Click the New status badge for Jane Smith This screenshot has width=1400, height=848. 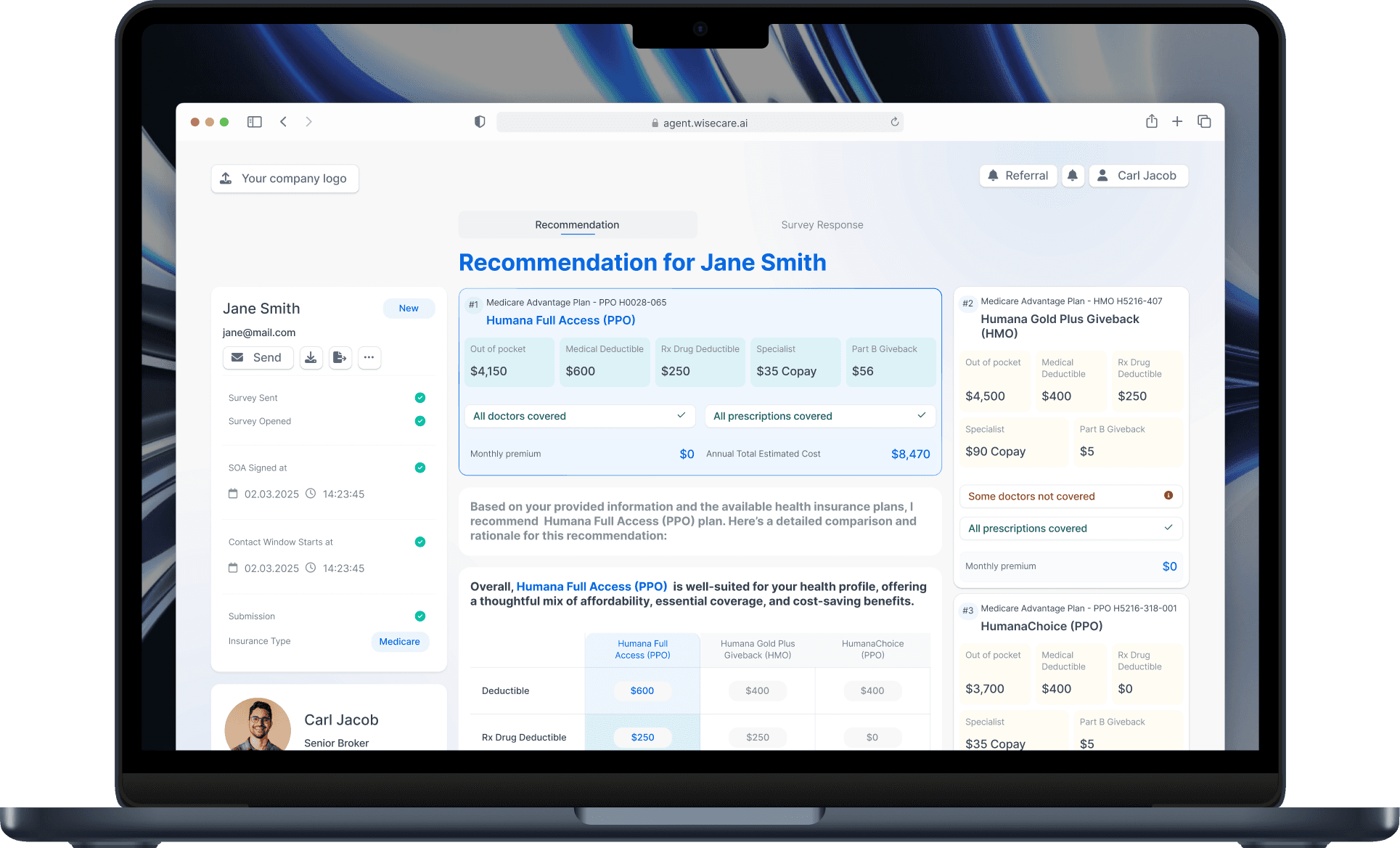click(409, 309)
